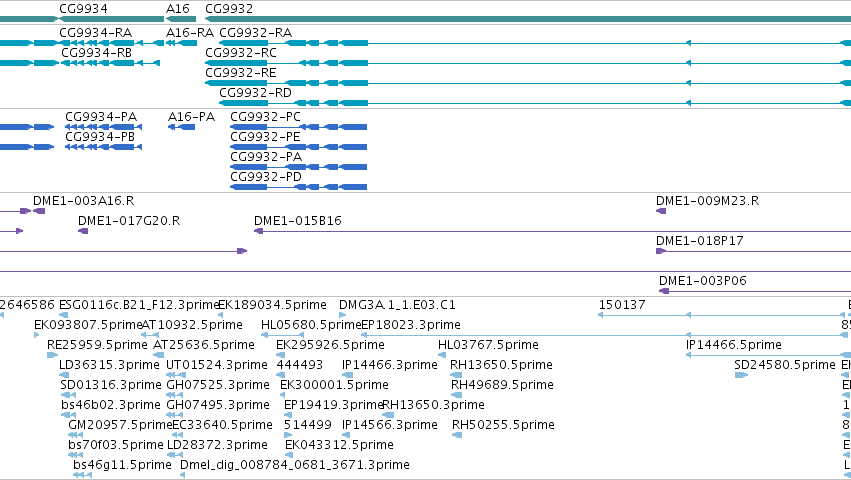Select the GH07525.3prime EST label
Image resolution: width=851 pixels, height=480 pixels.
point(218,385)
